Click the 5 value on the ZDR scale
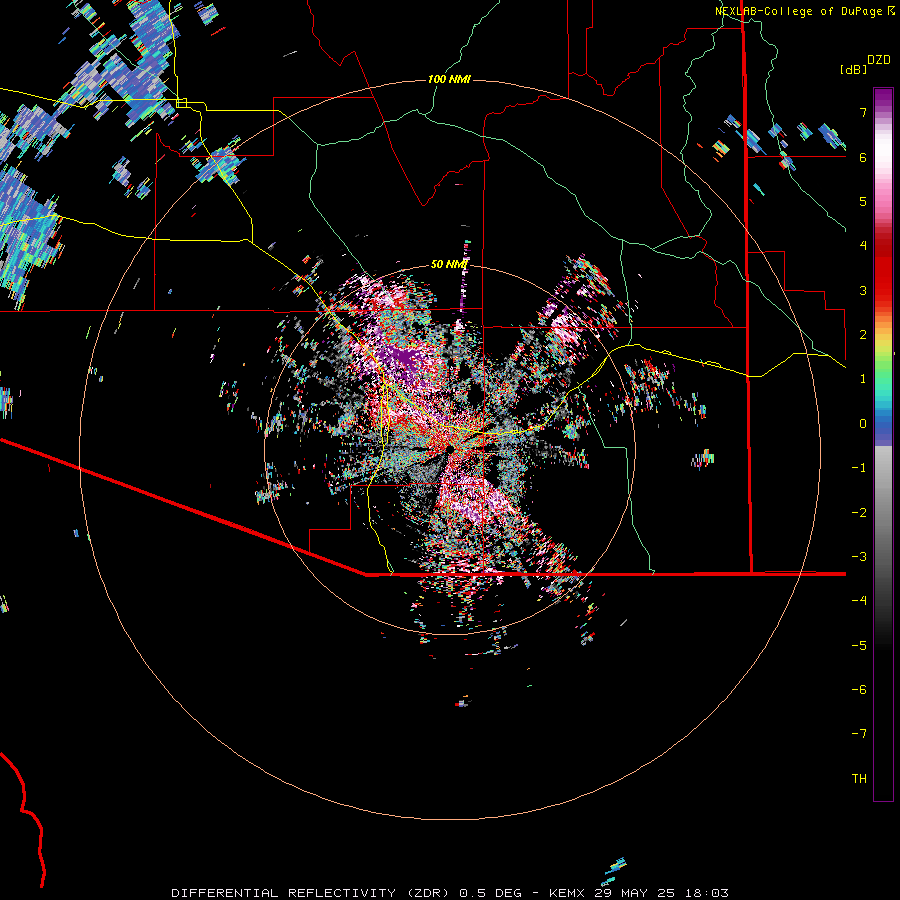 click(863, 201)
